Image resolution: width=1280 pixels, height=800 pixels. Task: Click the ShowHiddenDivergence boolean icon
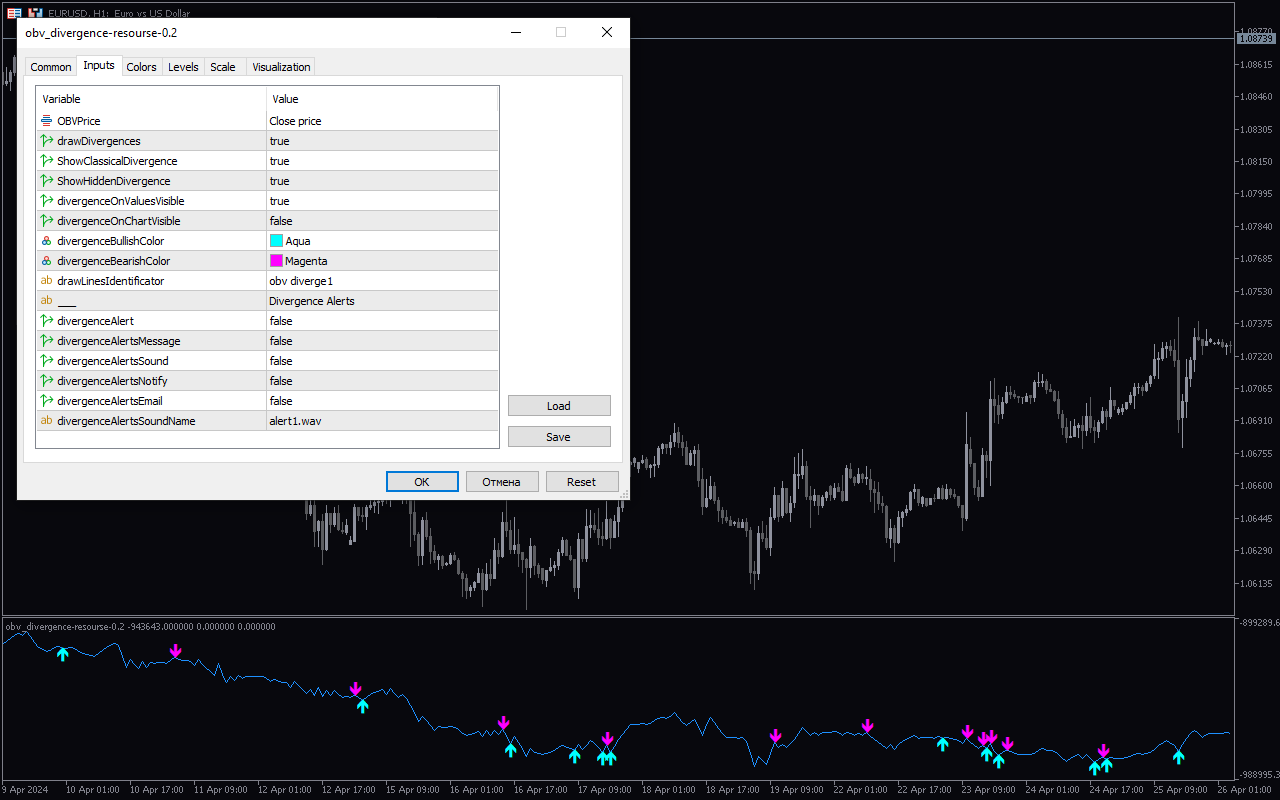(46, 181)
